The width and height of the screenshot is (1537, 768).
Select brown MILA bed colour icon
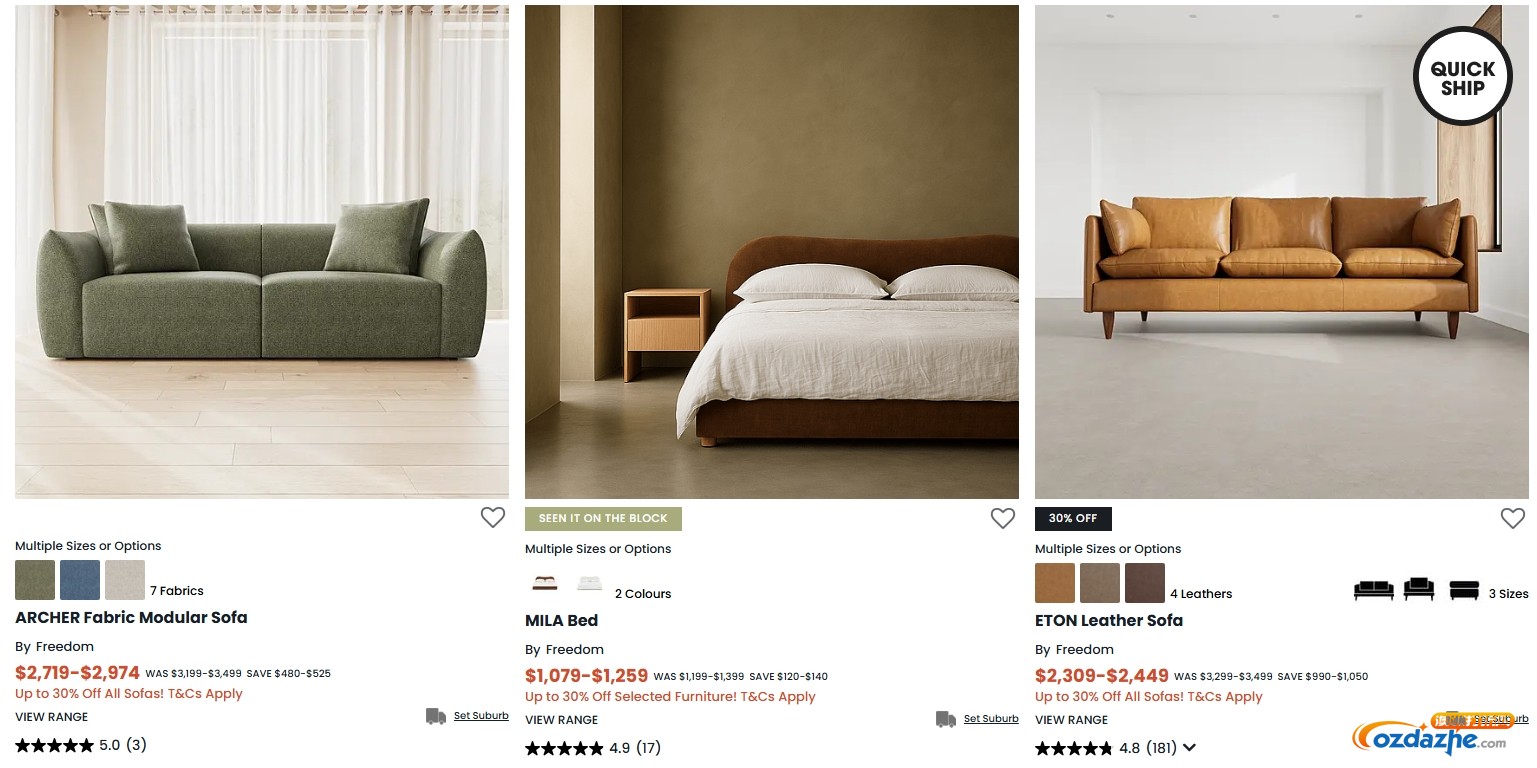point(545,583)
